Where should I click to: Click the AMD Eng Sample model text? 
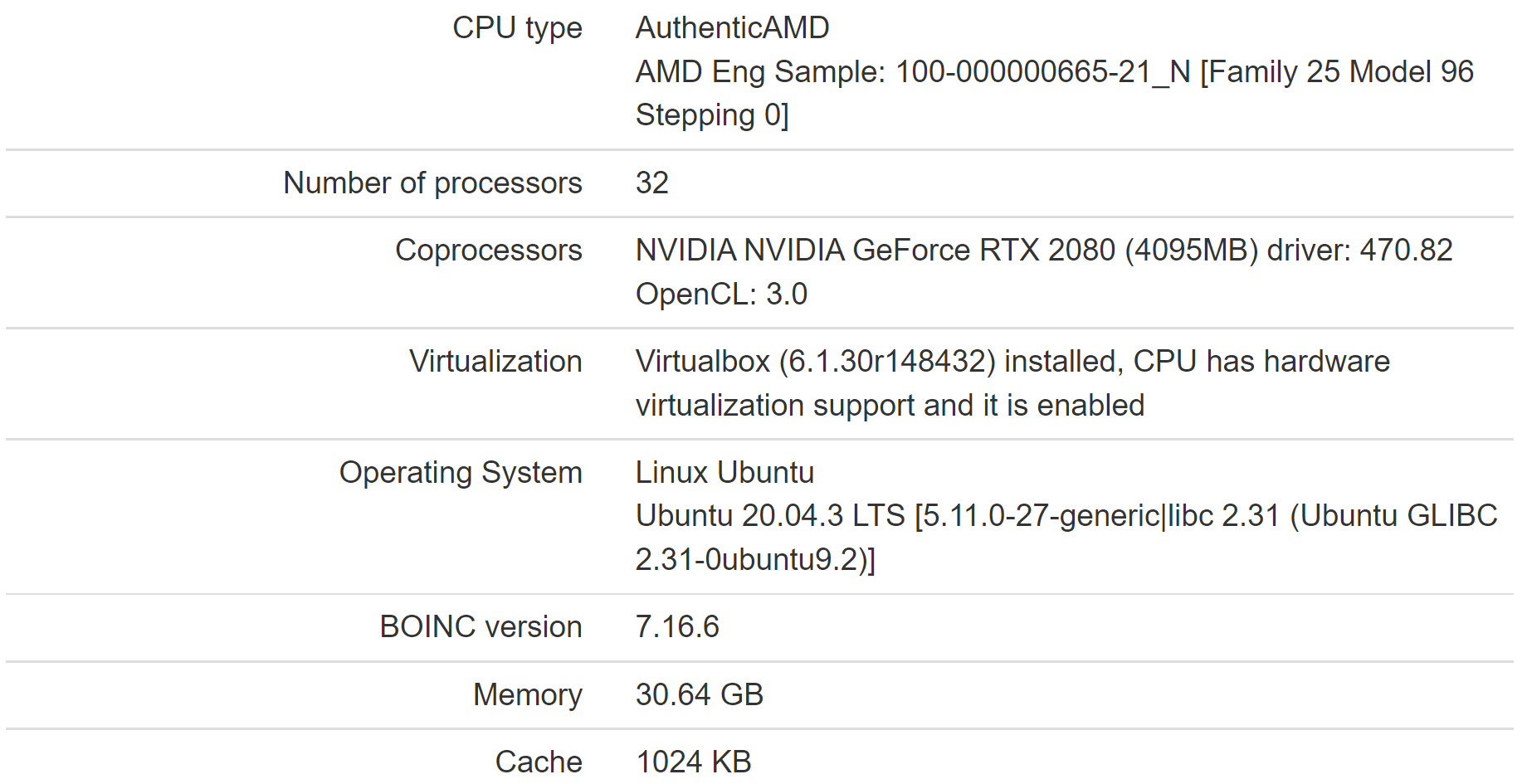click(x=1054, y=93)
